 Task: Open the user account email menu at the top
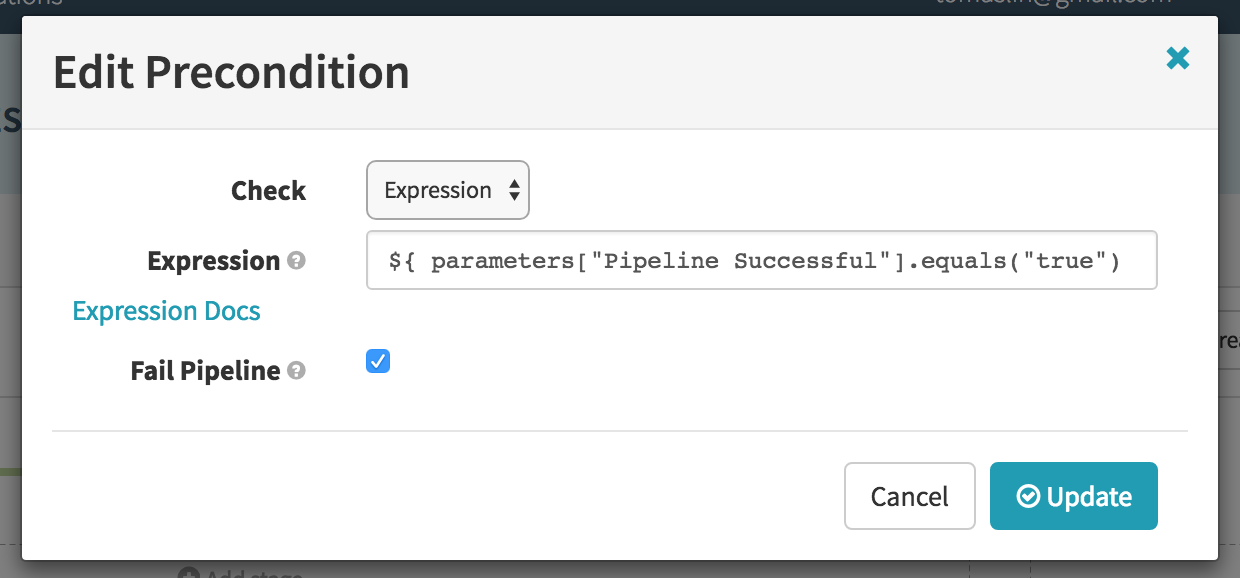coord(1055,3)
